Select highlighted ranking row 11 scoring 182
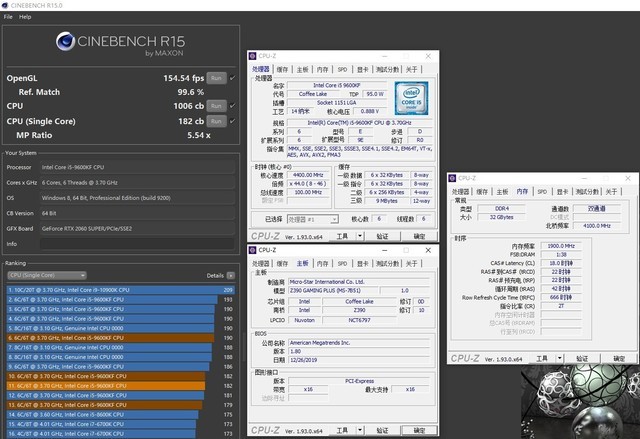This screenshot has width=640, height=439. (121, 386)
